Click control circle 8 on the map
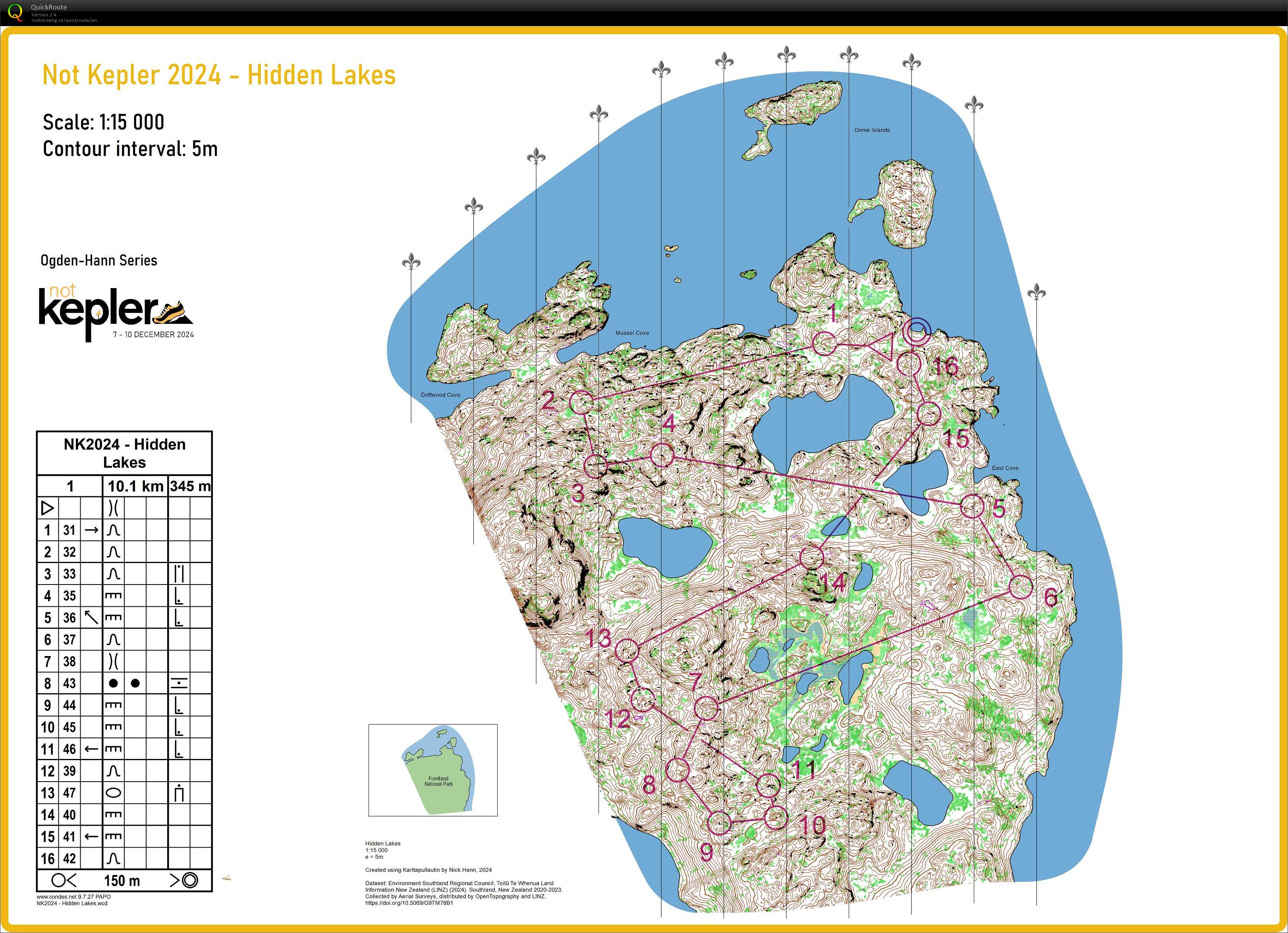 pos(677,769)
